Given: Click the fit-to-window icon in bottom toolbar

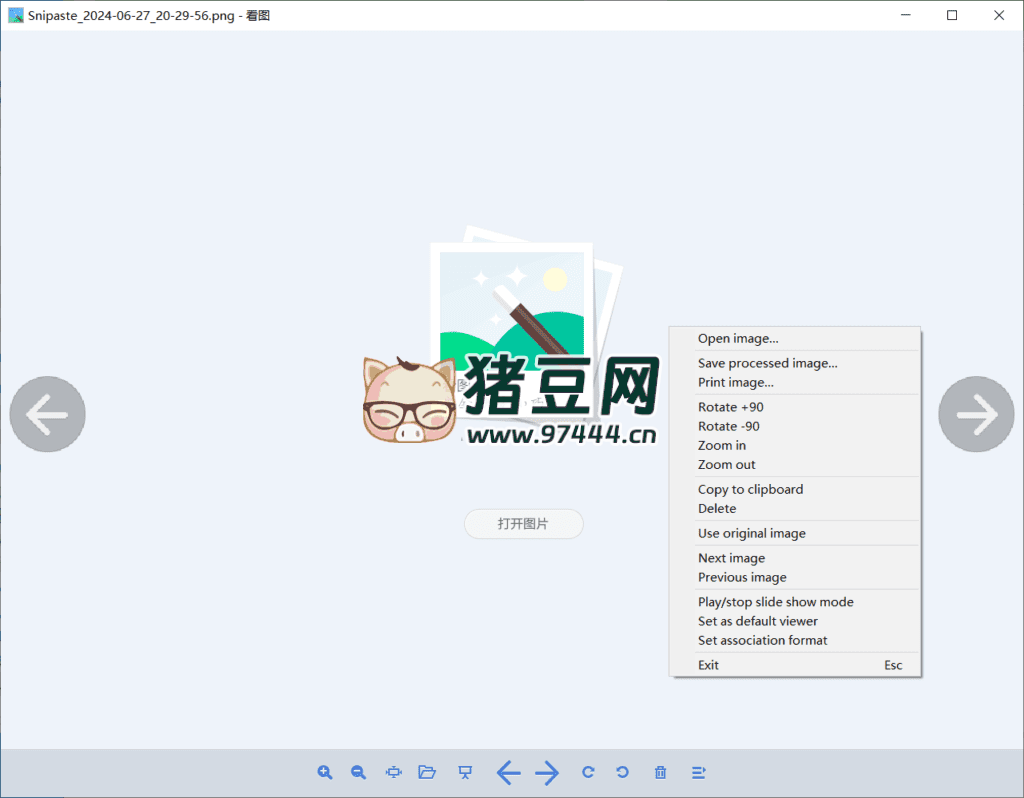Looking at the screenshot, I should click(x=393, y=772).
